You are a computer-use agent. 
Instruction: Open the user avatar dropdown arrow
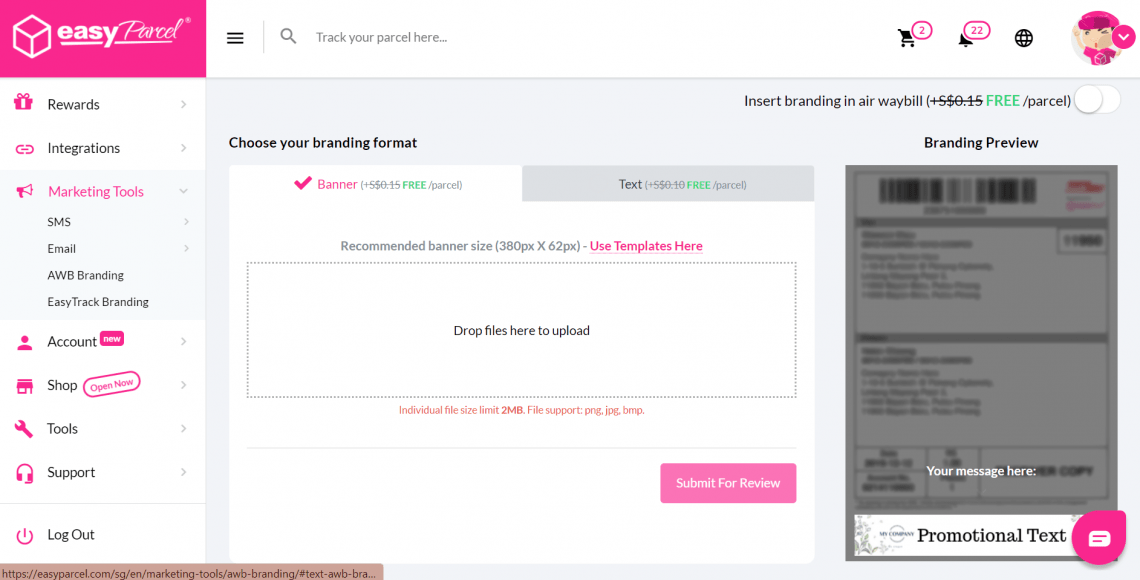1123,35
